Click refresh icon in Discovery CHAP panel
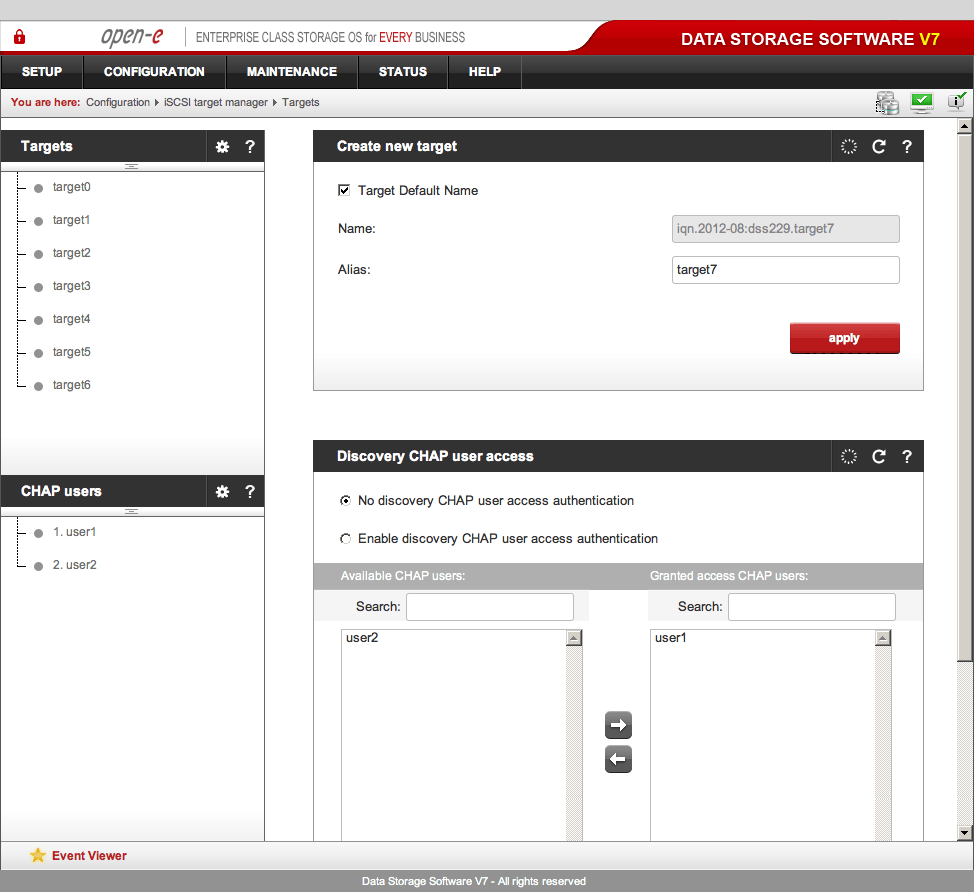The width and height of the screenshot is (974, 892). (x=879, y=457)
